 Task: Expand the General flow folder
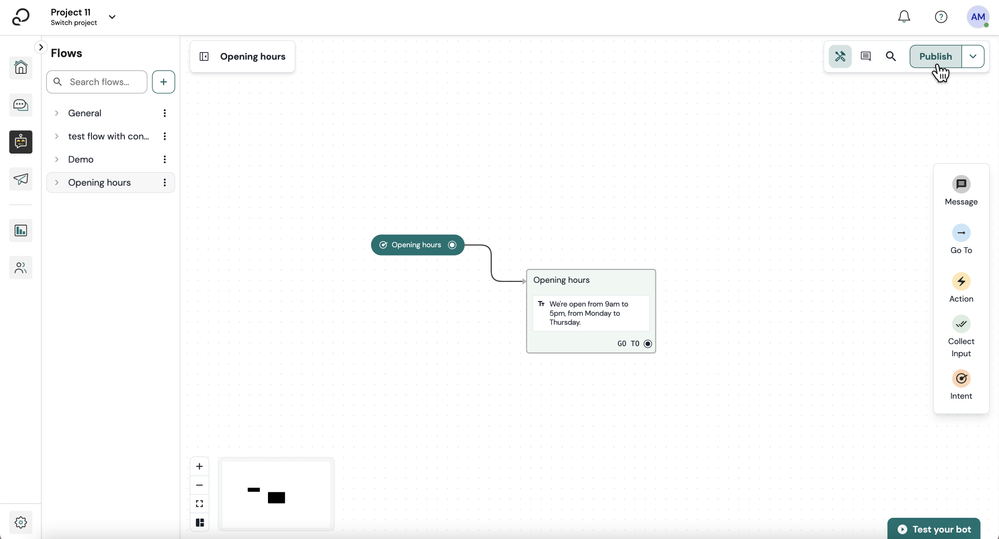click(x=57, y=113)
